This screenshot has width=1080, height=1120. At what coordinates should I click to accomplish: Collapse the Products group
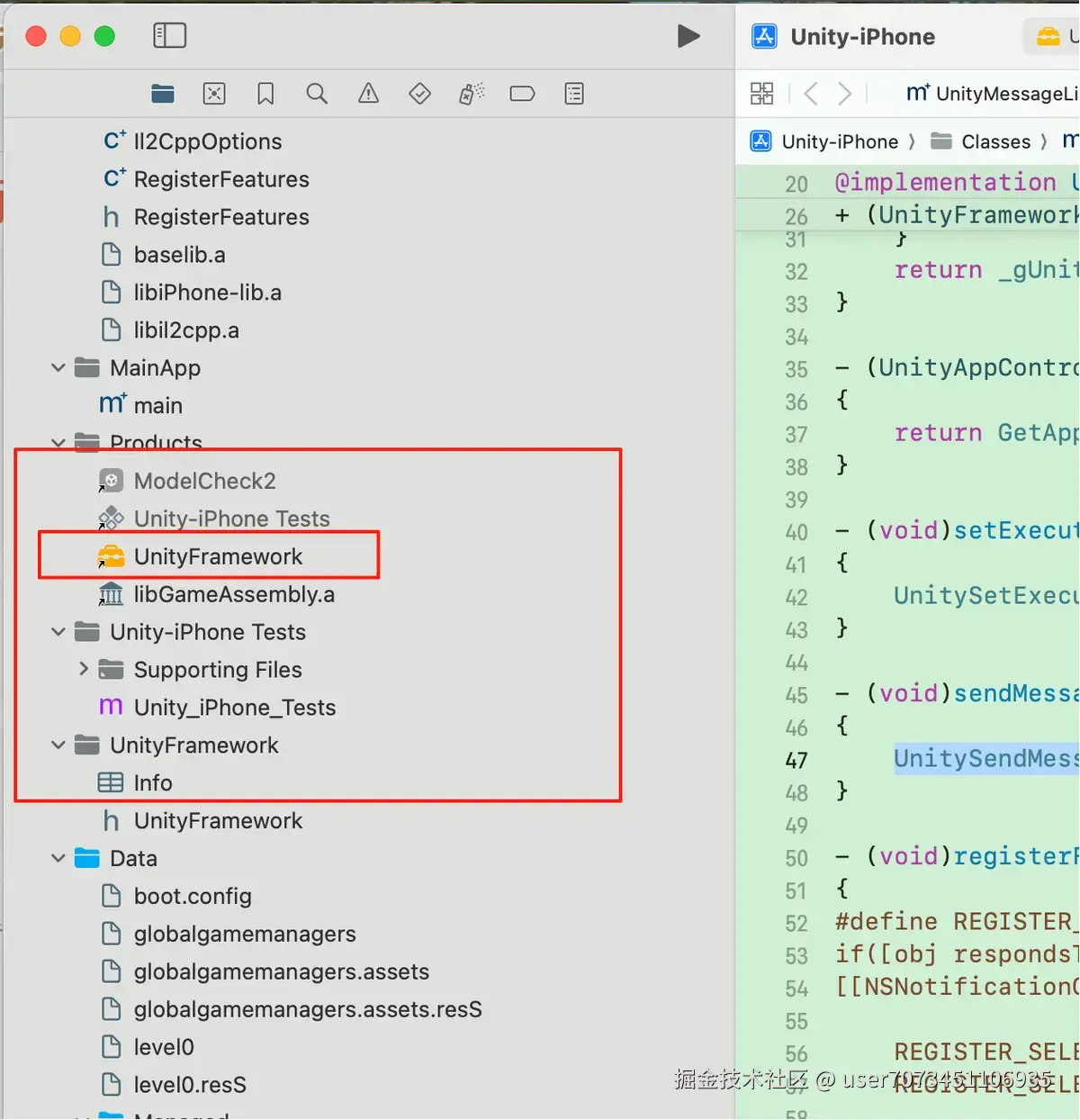(58, 442)
